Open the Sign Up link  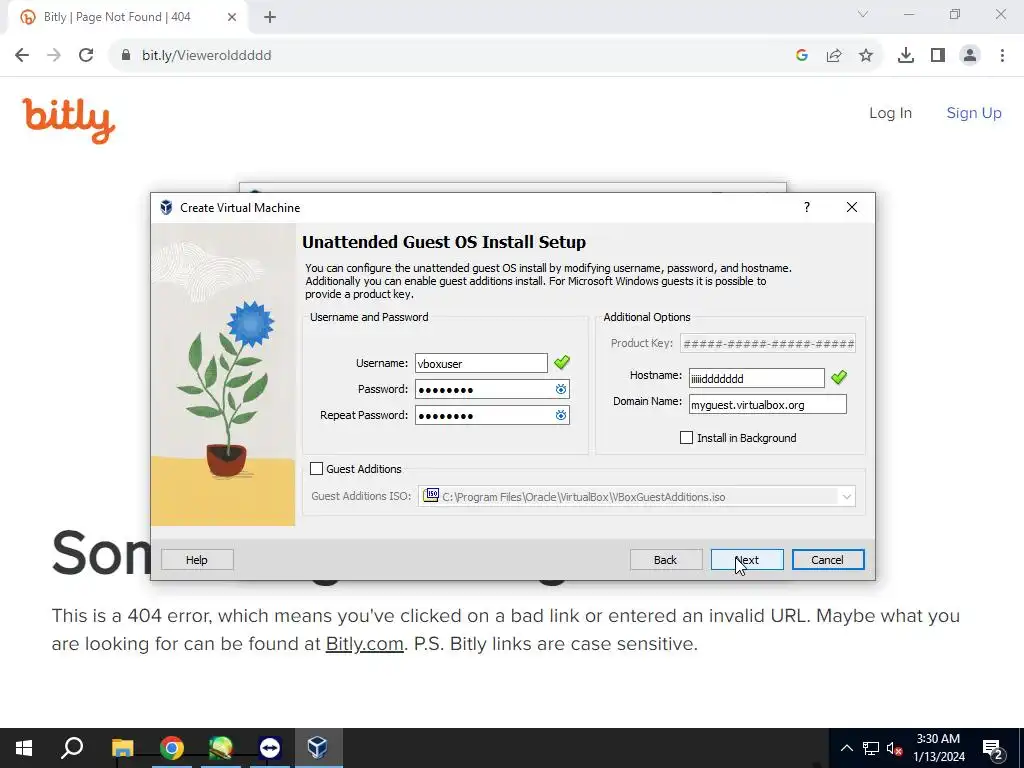[974, 113]
